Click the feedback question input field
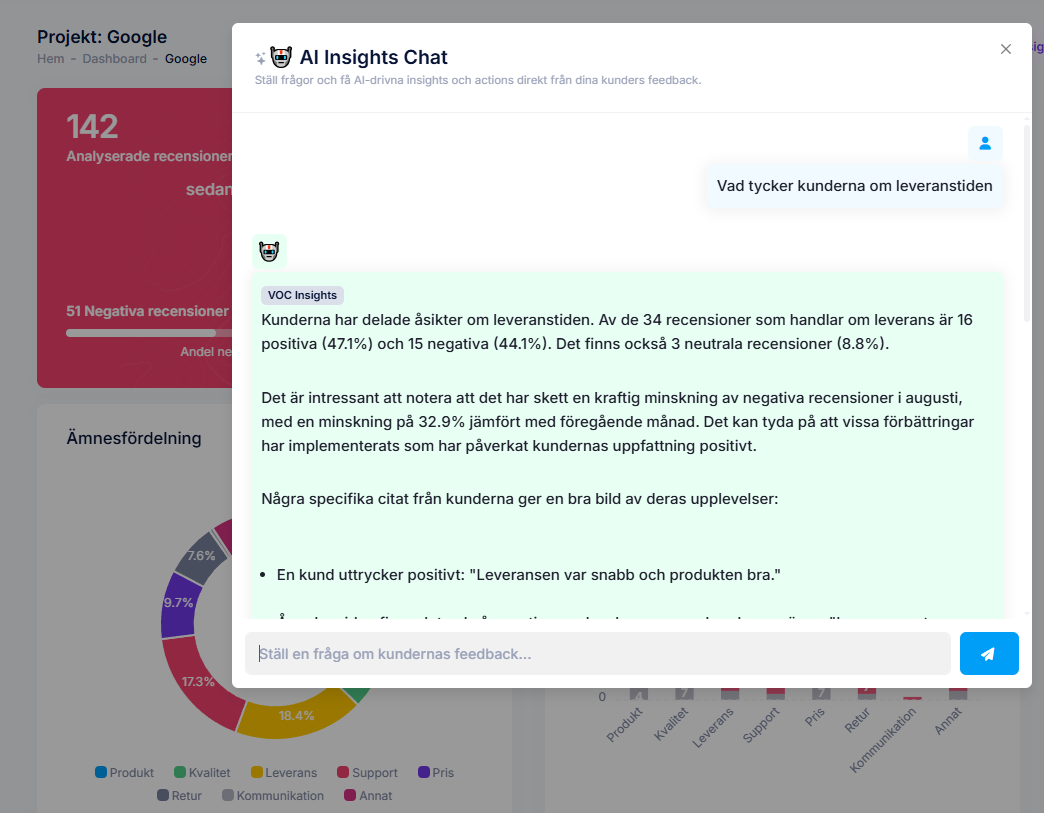This screenshot has height=813, width=1044. click(x=597, y=652)
